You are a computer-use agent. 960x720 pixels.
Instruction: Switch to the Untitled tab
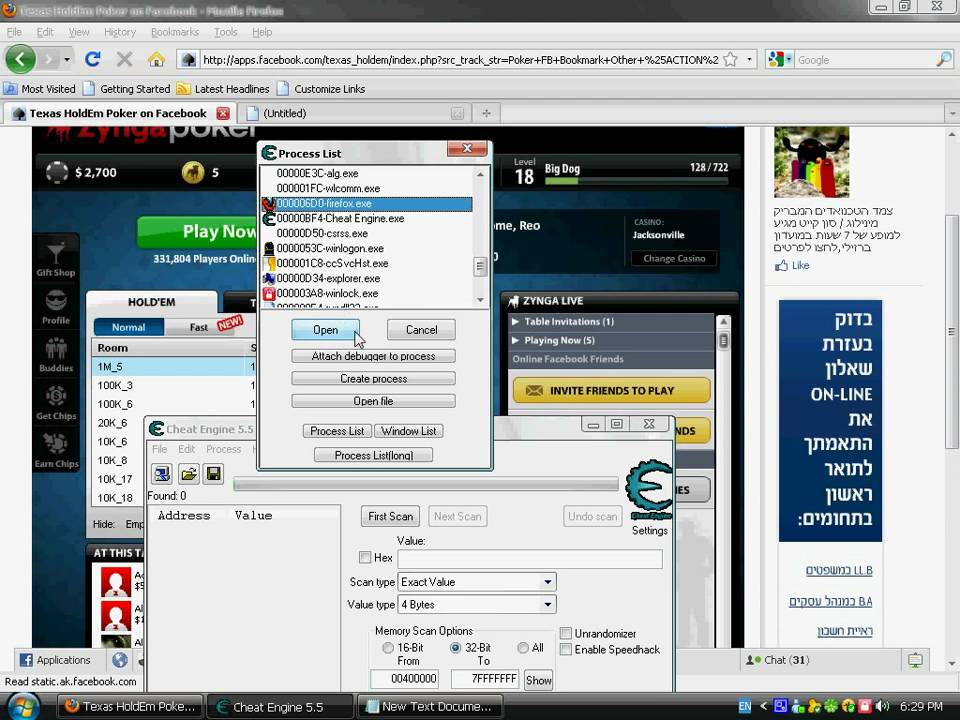pos(356,113)
